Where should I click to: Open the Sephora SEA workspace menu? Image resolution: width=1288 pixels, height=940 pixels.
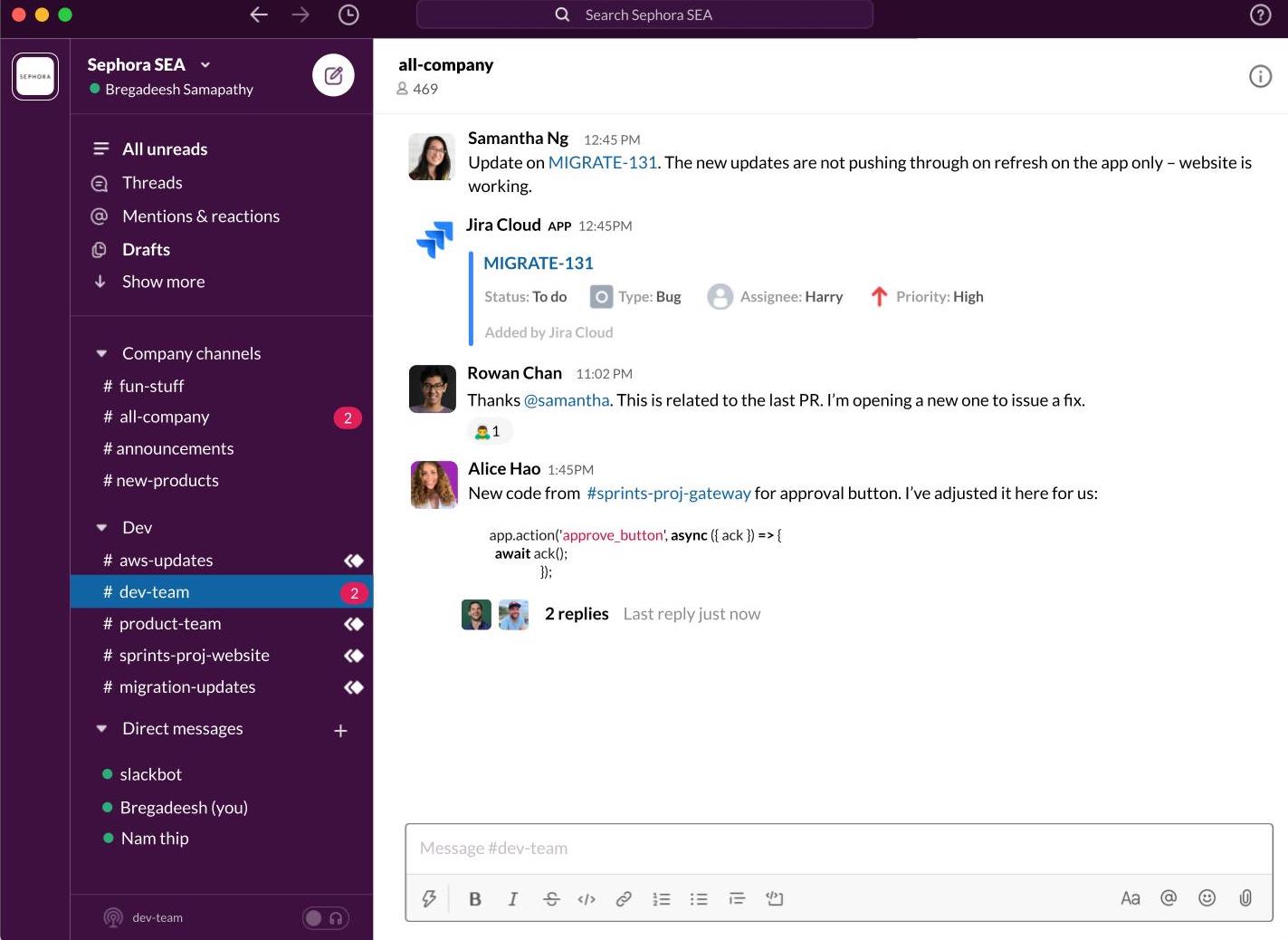148,64
